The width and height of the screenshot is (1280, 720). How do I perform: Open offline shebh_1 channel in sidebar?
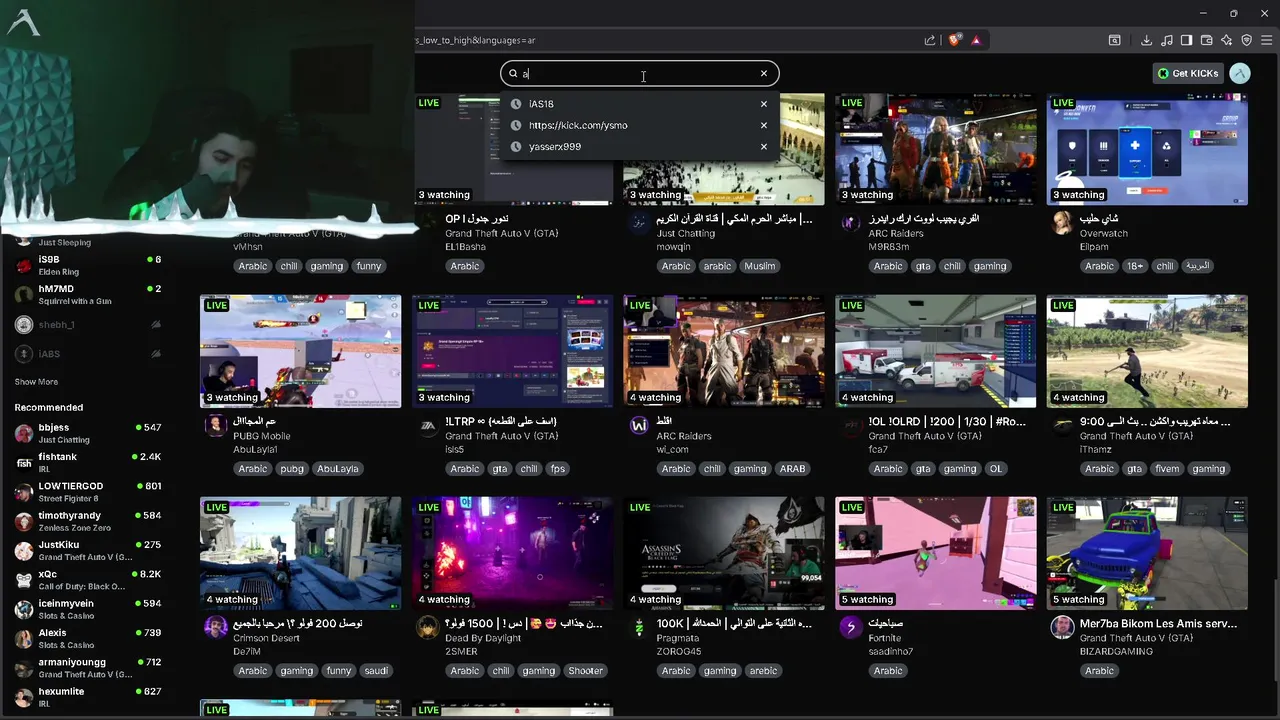[88, 325]
